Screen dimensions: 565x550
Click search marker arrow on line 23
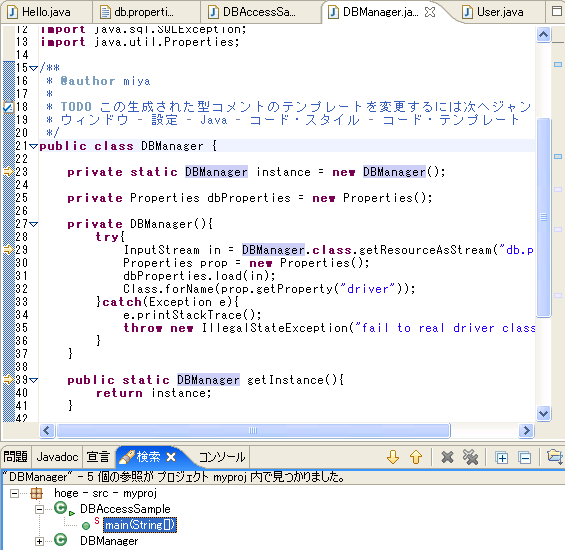pyautogui.click(x=8, y=172)
